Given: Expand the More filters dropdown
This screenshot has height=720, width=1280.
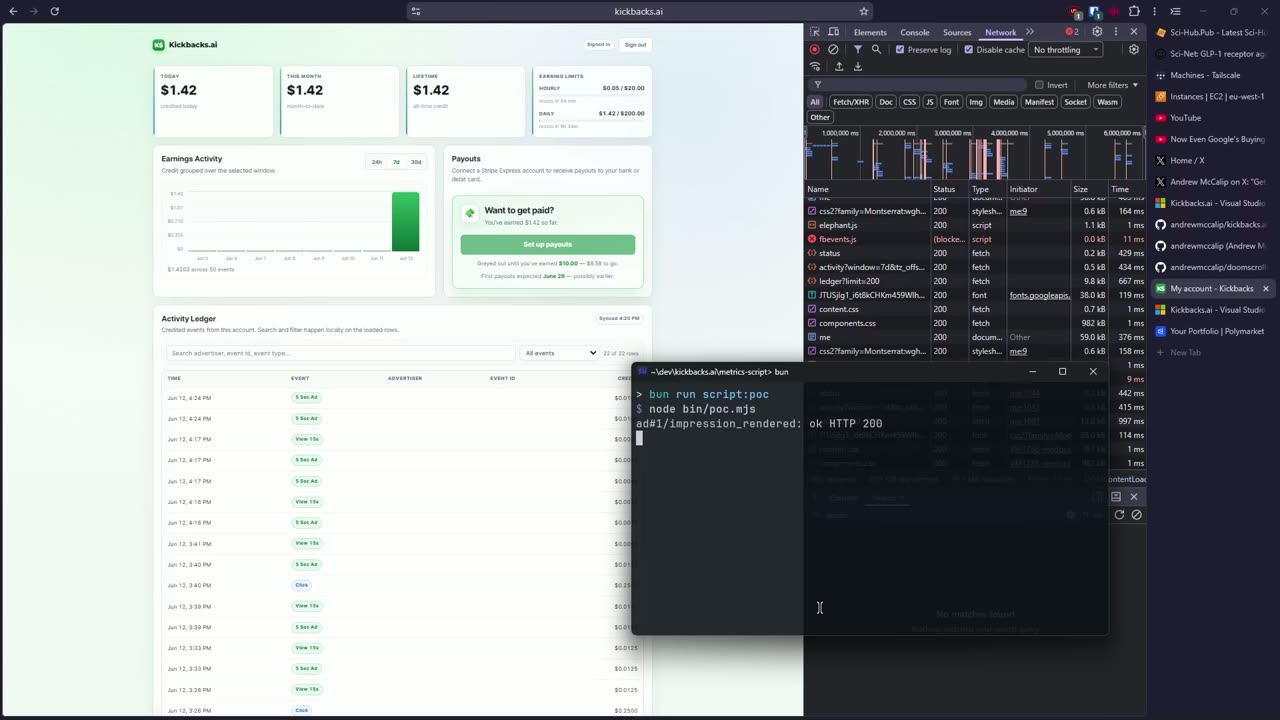Looking at the screenshot, I should (x=1112, y=85).
